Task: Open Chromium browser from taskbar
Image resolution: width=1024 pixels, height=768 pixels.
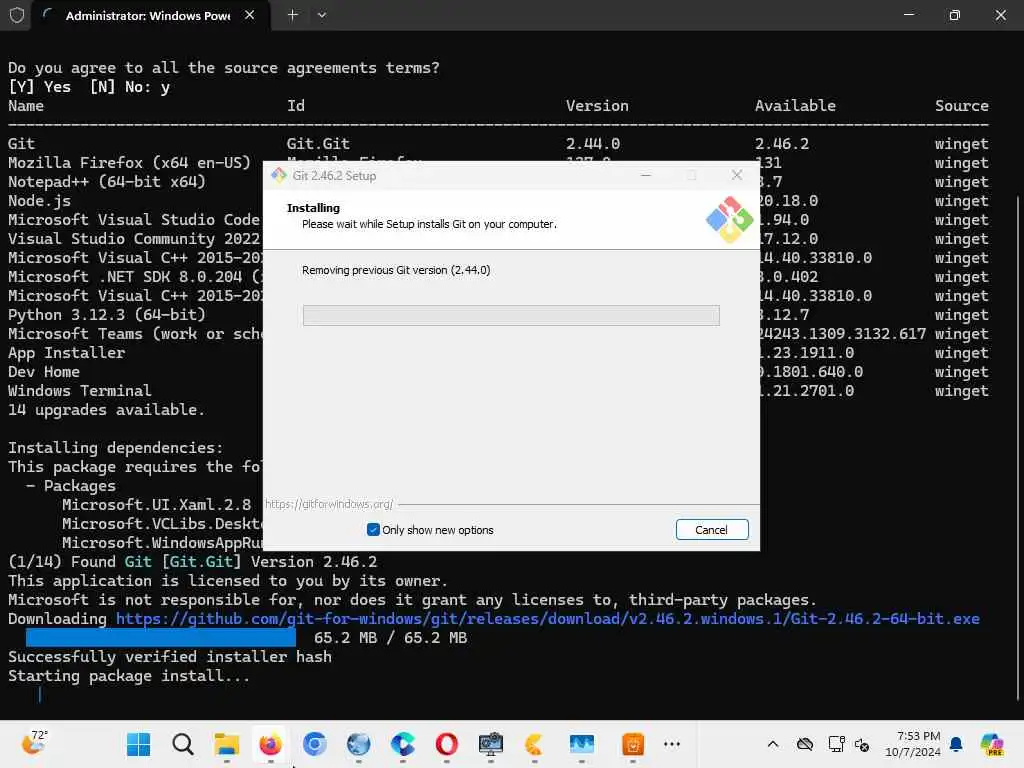Action: 314,744
